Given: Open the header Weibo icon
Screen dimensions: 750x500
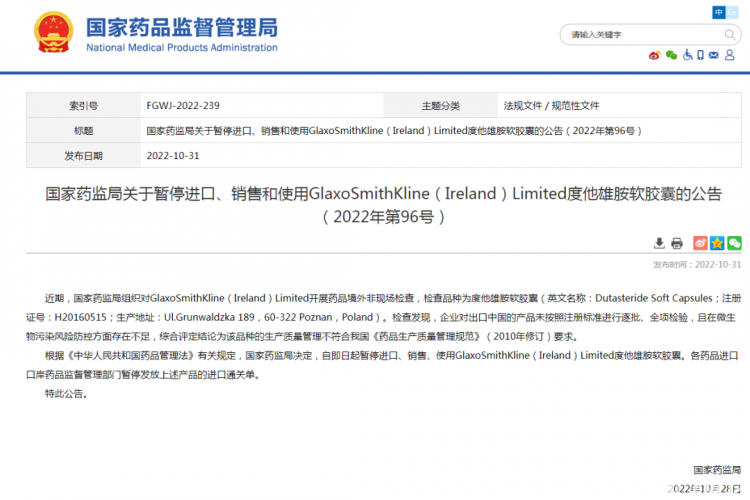Looking at the screenshot, I should pos(654,56).
